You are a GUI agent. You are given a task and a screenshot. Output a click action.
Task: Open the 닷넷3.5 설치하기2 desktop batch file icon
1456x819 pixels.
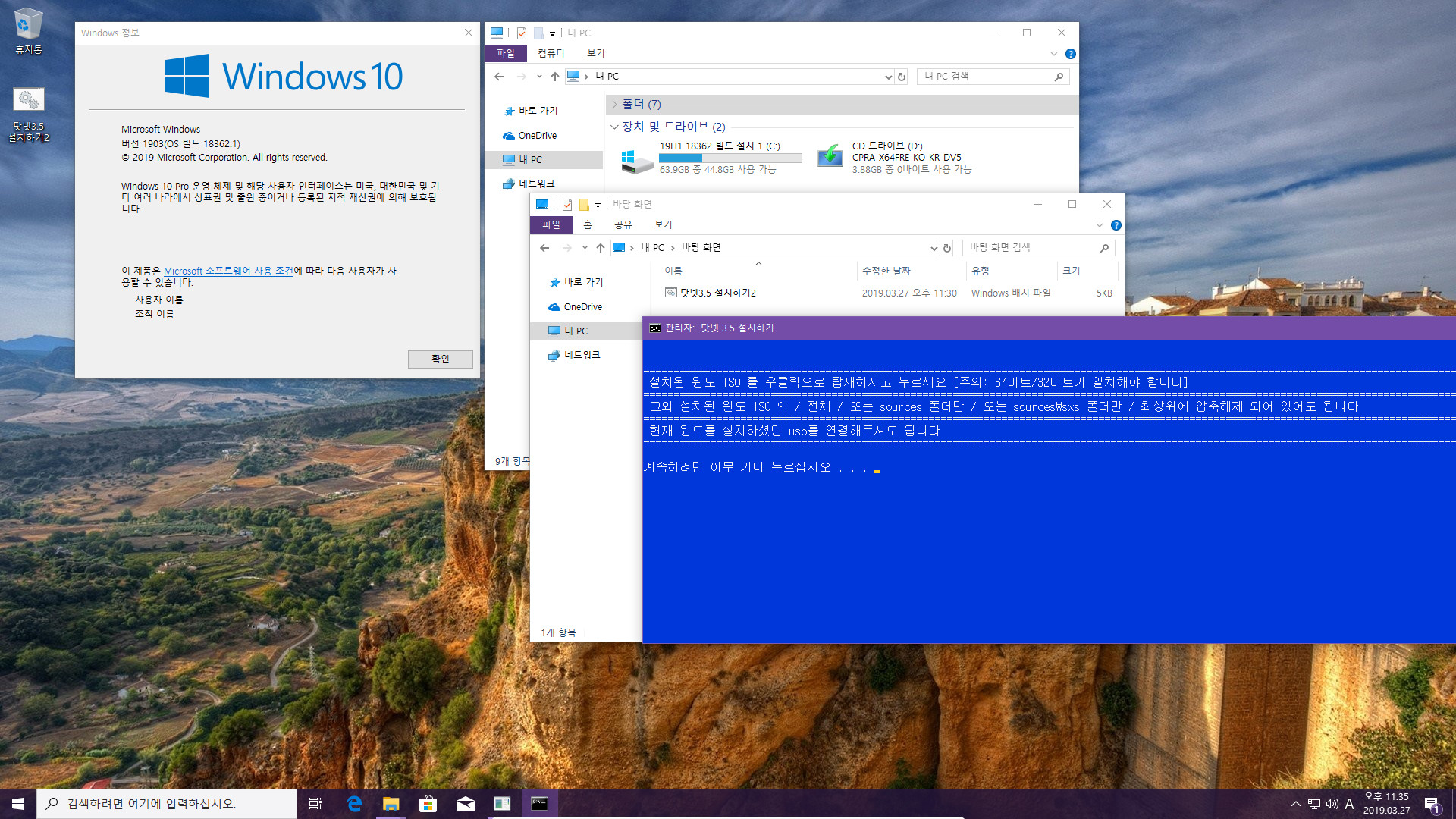click(28, 115)
